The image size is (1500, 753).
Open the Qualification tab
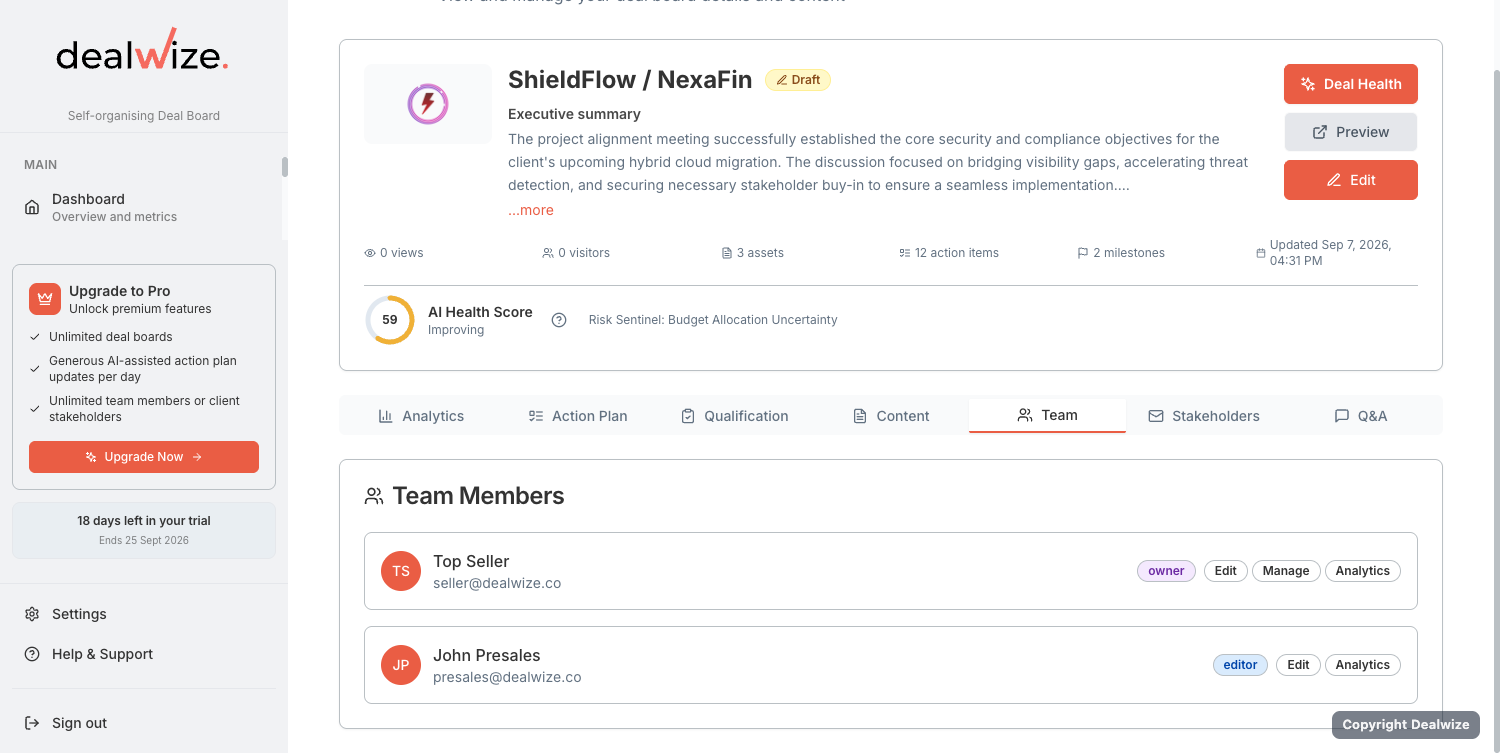(x=735, y=416)
